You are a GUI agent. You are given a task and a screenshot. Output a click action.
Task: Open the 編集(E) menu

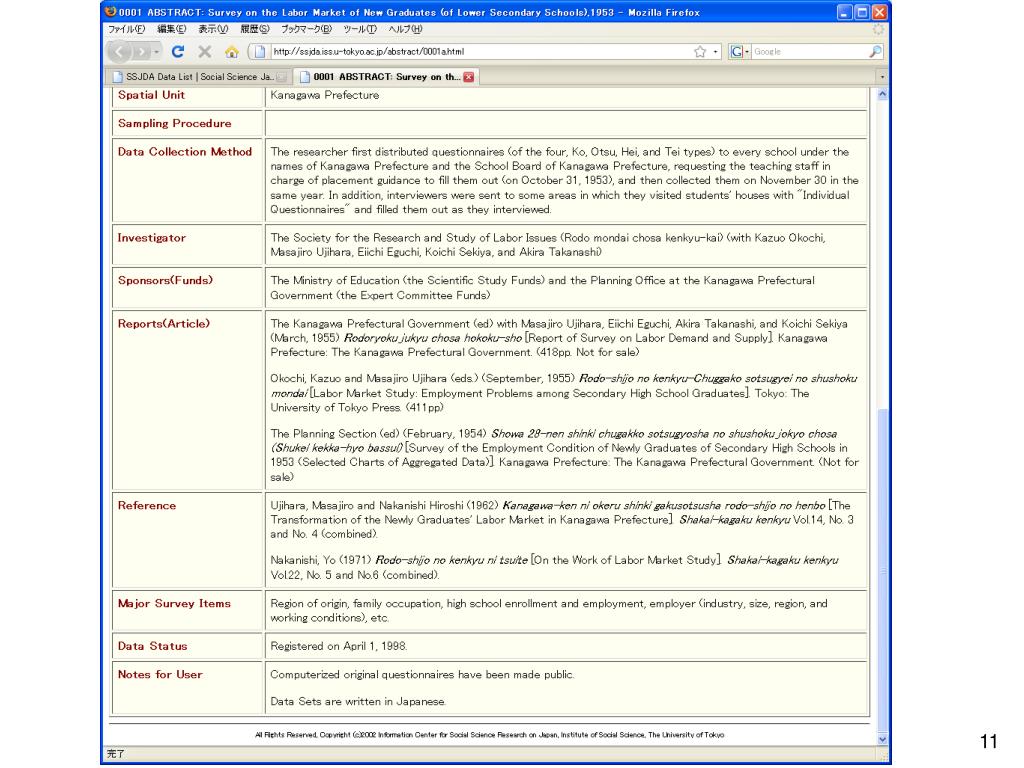(172, 29)
